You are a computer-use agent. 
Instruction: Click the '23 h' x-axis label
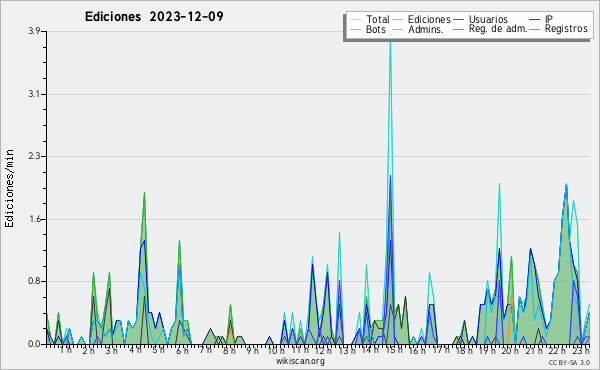(x=581, y=350)
